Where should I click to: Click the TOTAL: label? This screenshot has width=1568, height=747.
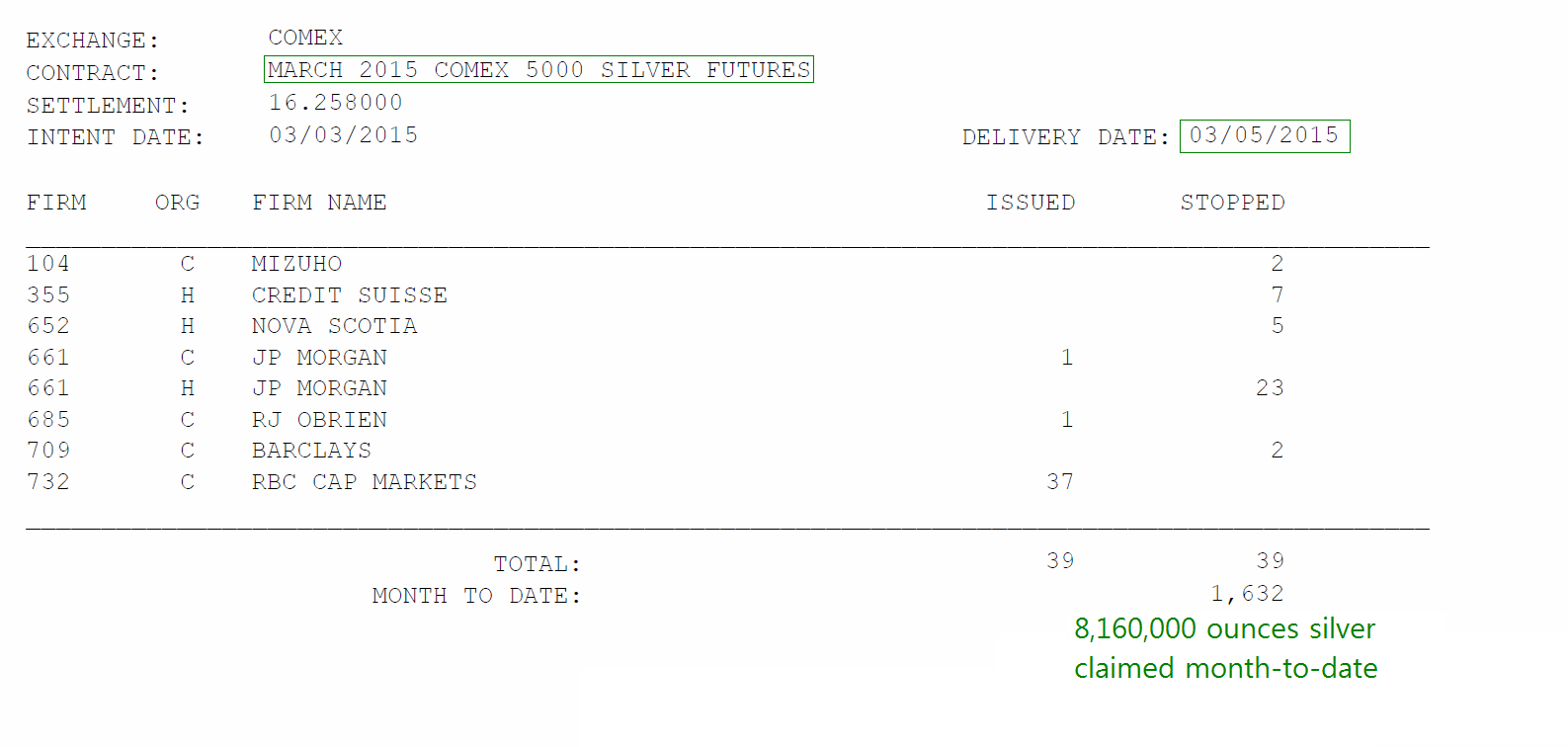pyautogui.click(x=537, y=564)
